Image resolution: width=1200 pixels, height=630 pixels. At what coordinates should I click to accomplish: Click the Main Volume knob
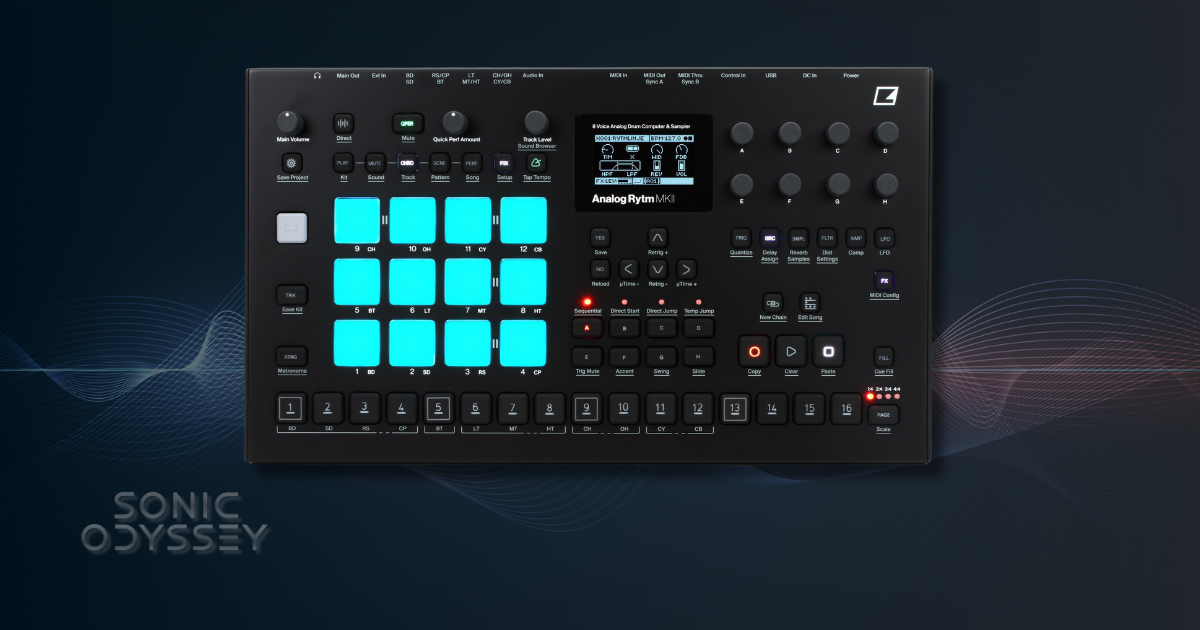(288, 122)
